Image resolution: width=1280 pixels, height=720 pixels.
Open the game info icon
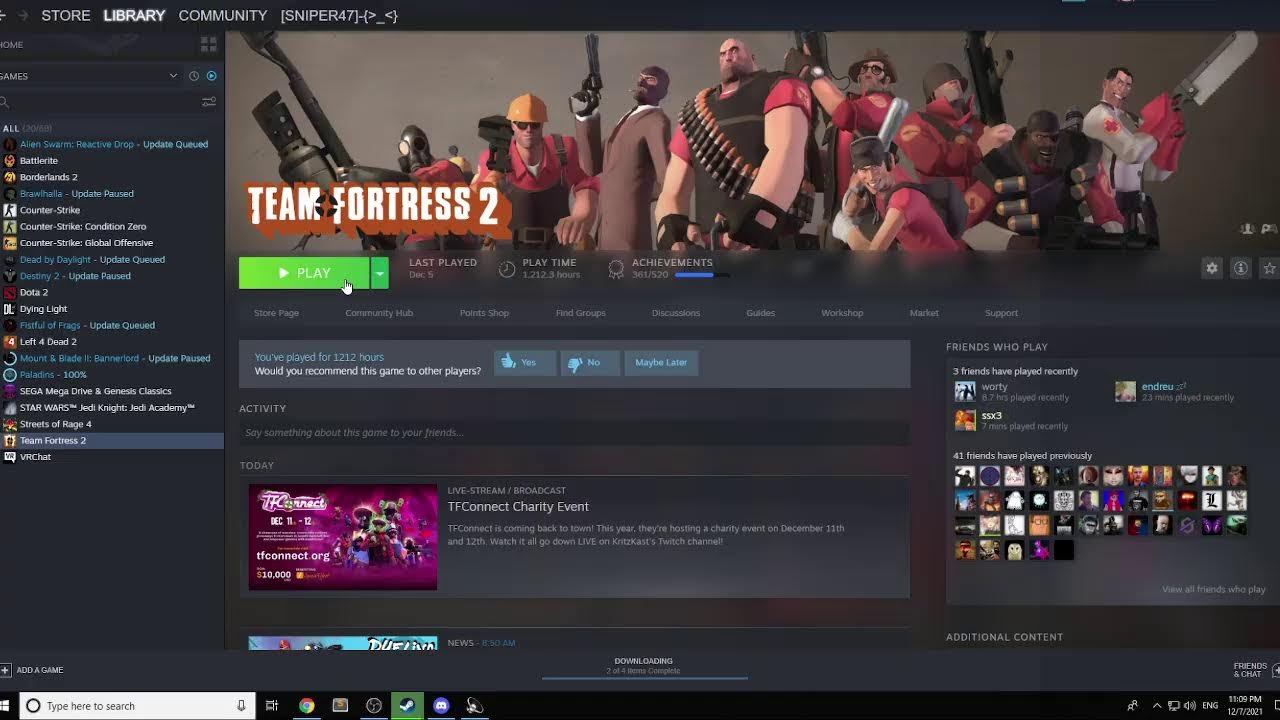tap(1240, 268)
